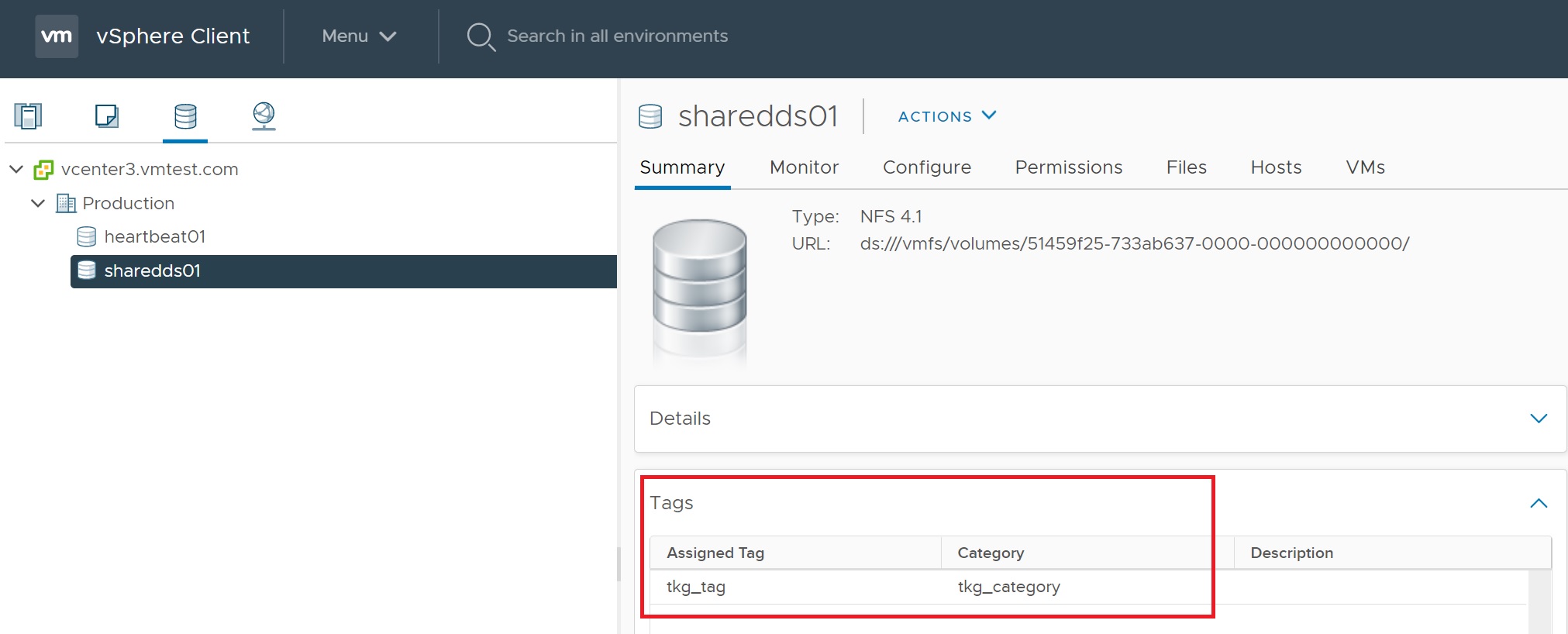This screenshot has height=634, width=1568.
Task: Click the large datastore image in Summary
Action: pos(699,287)
